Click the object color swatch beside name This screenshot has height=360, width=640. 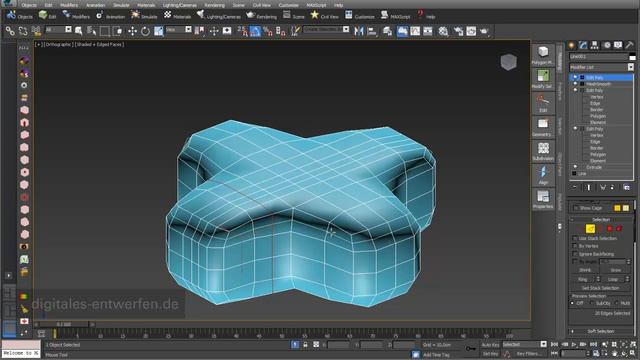pos(632,56)
